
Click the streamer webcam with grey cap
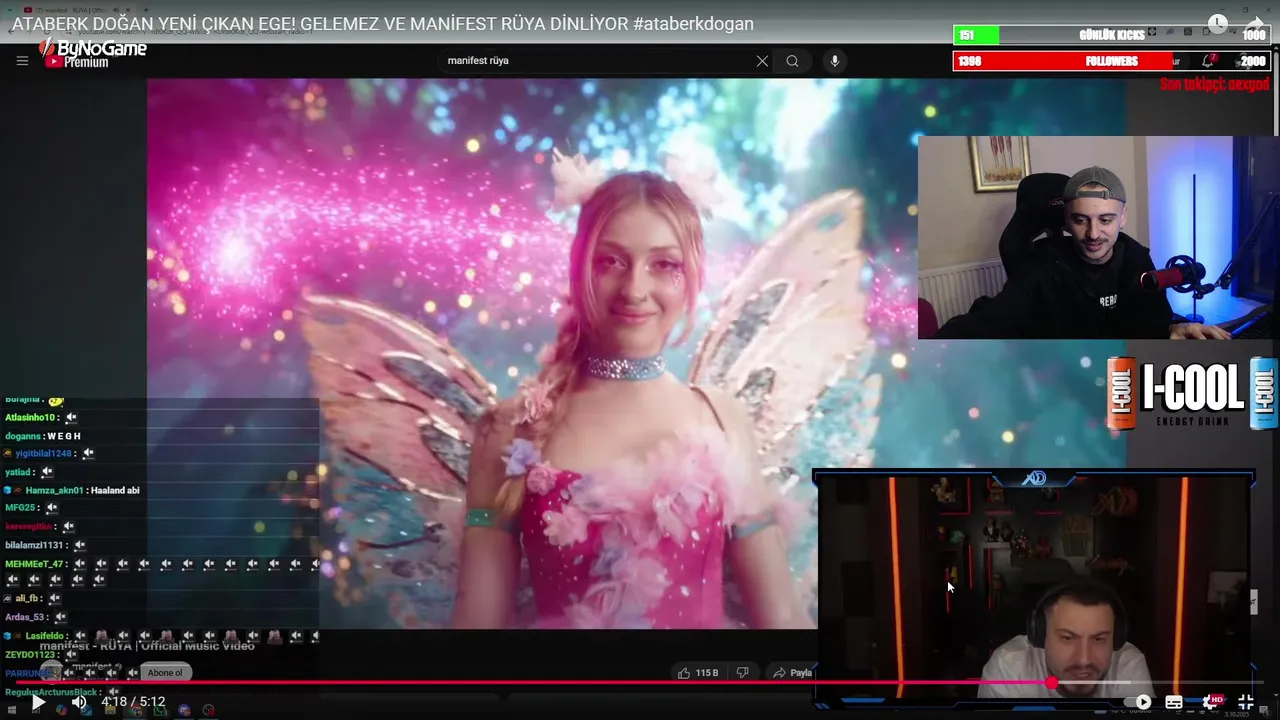click(1098, 238)
